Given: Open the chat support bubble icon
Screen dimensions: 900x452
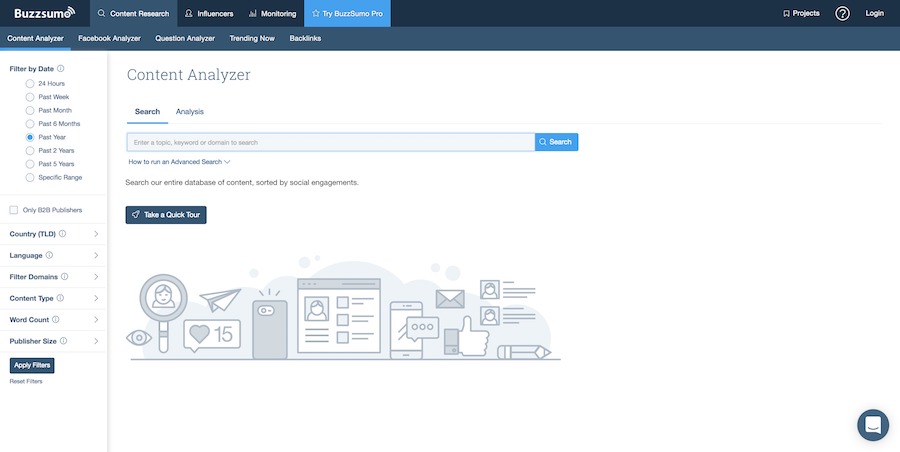Looking at the screenshot, I should (872, 425).
